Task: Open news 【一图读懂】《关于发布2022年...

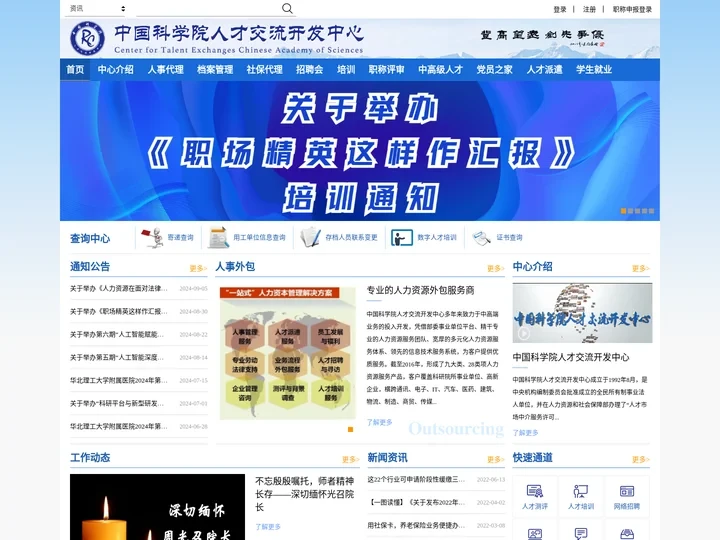Action: (416, 502)
